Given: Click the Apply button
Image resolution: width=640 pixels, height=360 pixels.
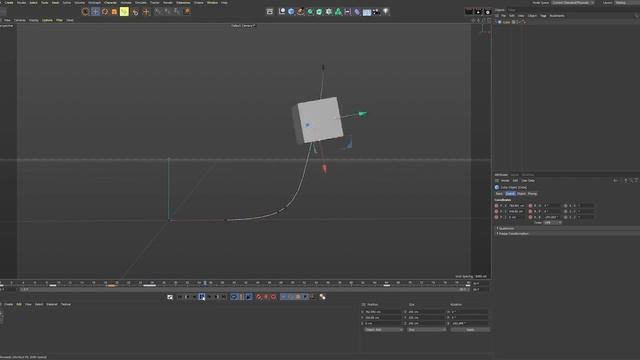Looking at the screenshot, I should (470, 329).
